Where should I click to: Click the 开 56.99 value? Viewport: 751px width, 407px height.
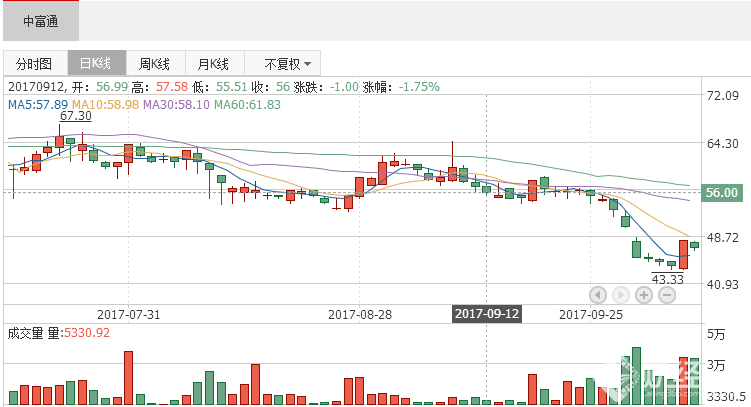click(x=112, y=87)
